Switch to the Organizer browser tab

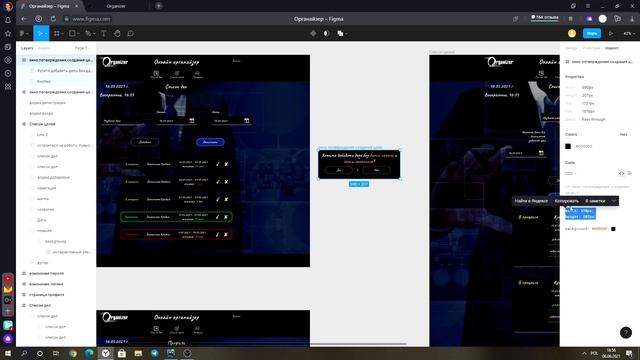click(x=116, y=6)
